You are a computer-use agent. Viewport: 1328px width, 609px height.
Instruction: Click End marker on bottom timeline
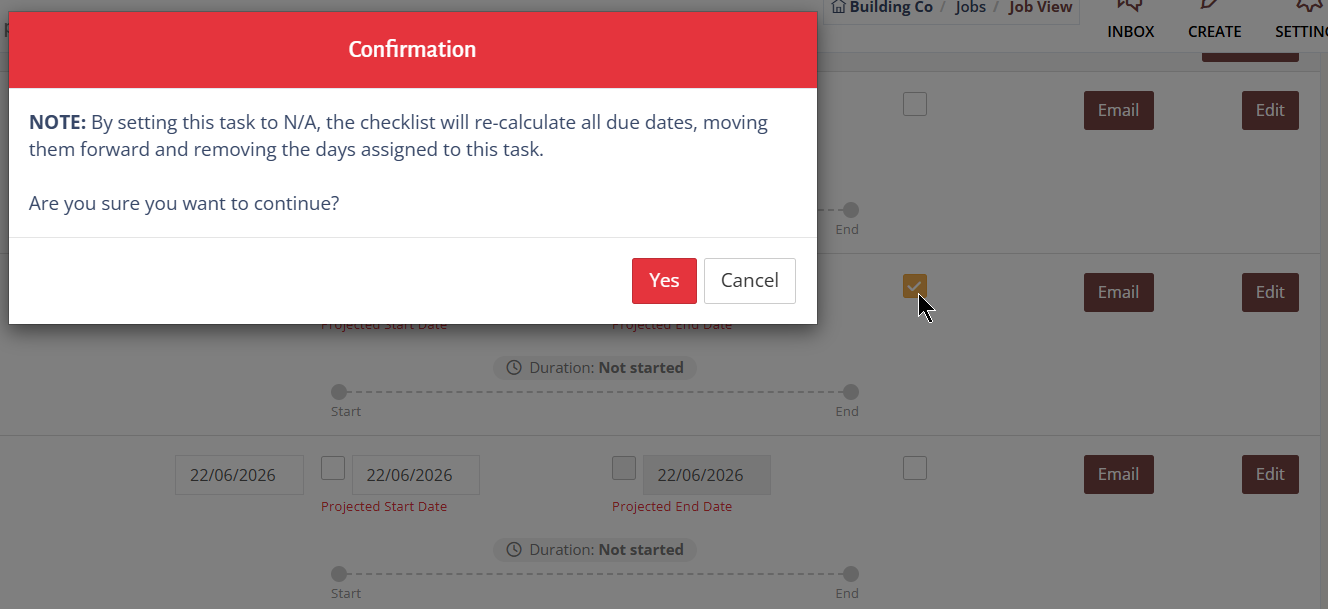[851, 574]
